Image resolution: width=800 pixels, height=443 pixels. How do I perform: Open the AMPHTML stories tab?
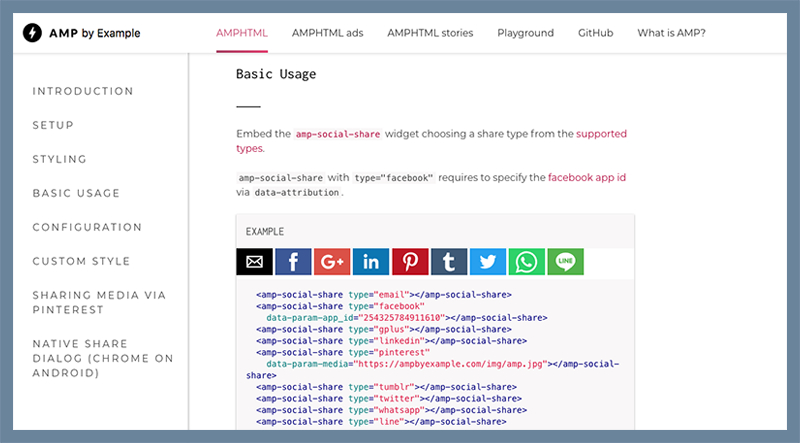430,33
